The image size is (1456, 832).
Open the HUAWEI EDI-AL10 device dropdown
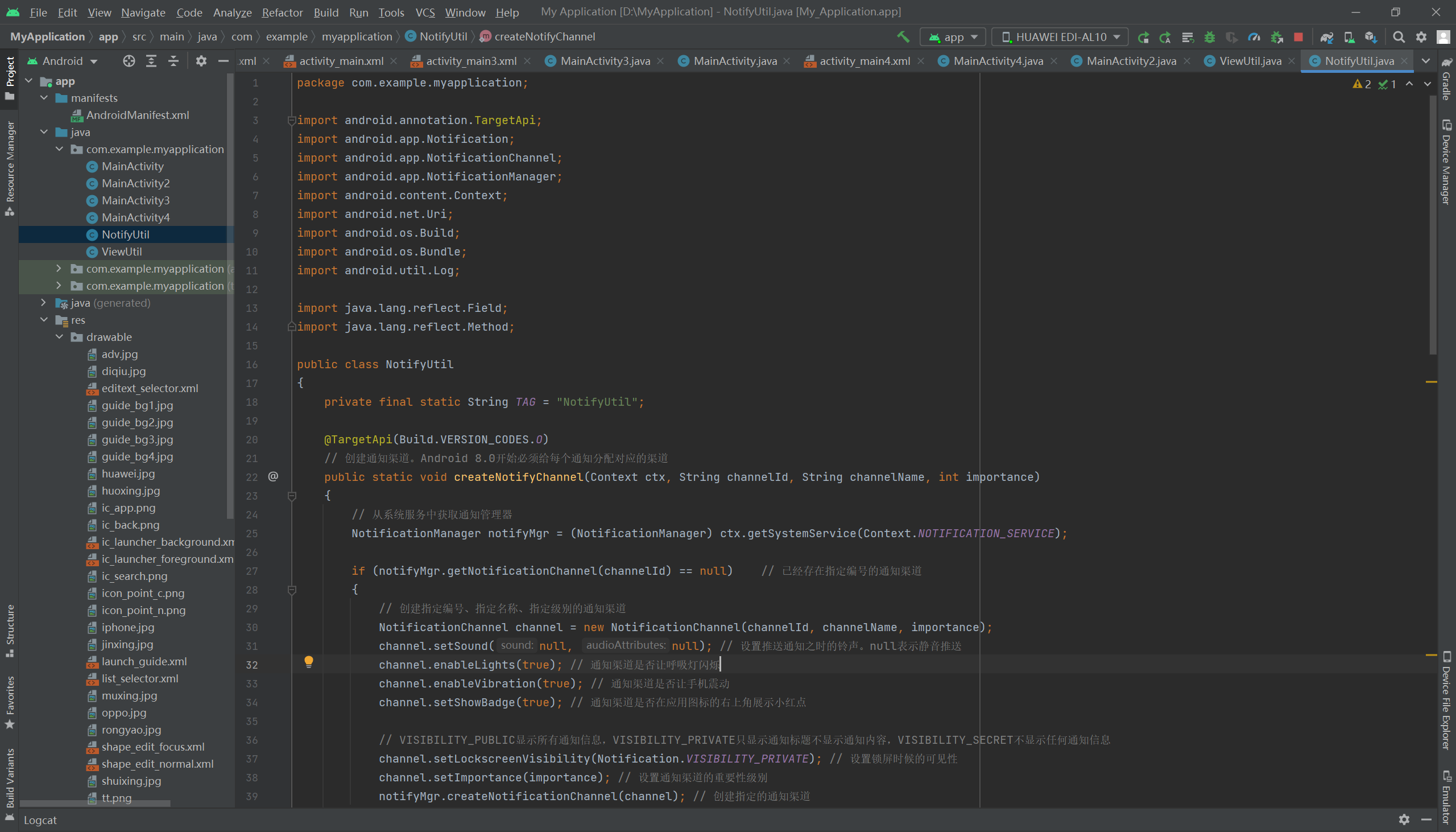tap(1060, 37)
